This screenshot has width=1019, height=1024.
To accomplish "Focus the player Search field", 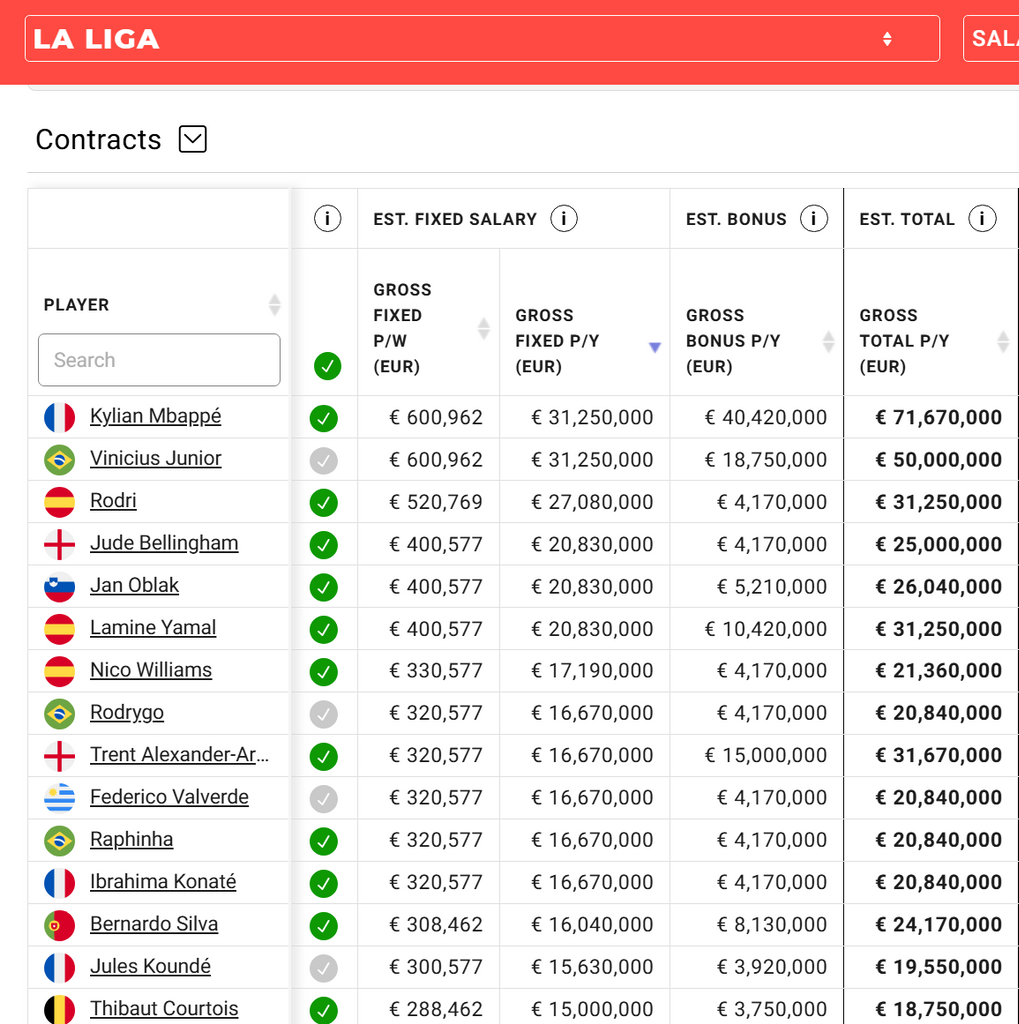I will (159, 360).
